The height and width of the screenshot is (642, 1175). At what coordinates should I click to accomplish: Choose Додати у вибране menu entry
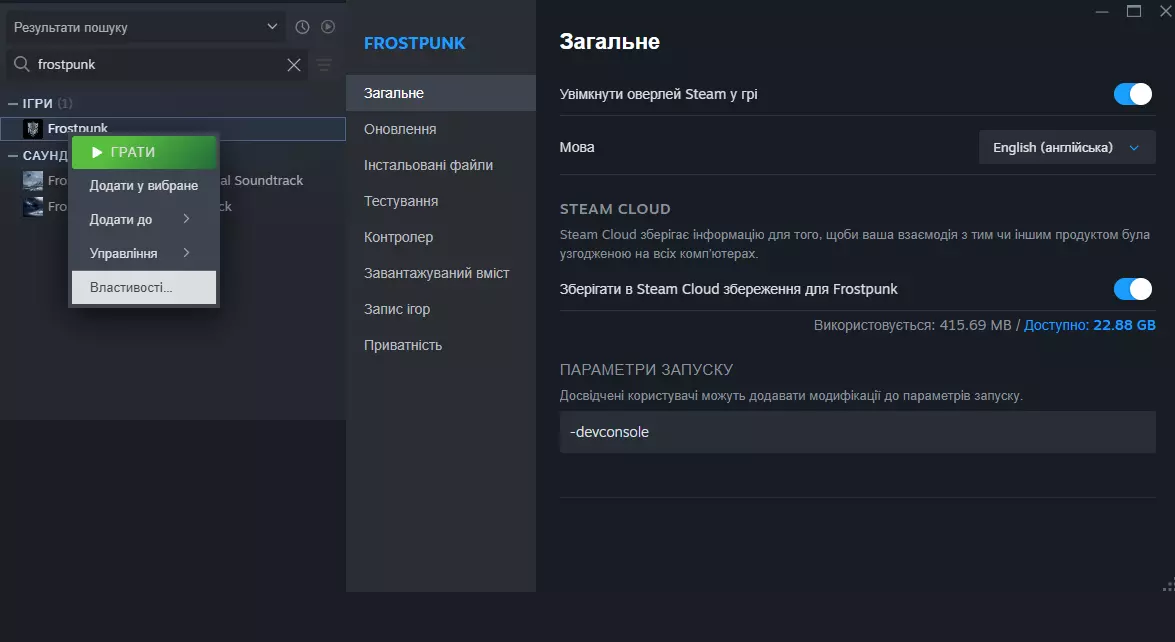click(144, 186)
